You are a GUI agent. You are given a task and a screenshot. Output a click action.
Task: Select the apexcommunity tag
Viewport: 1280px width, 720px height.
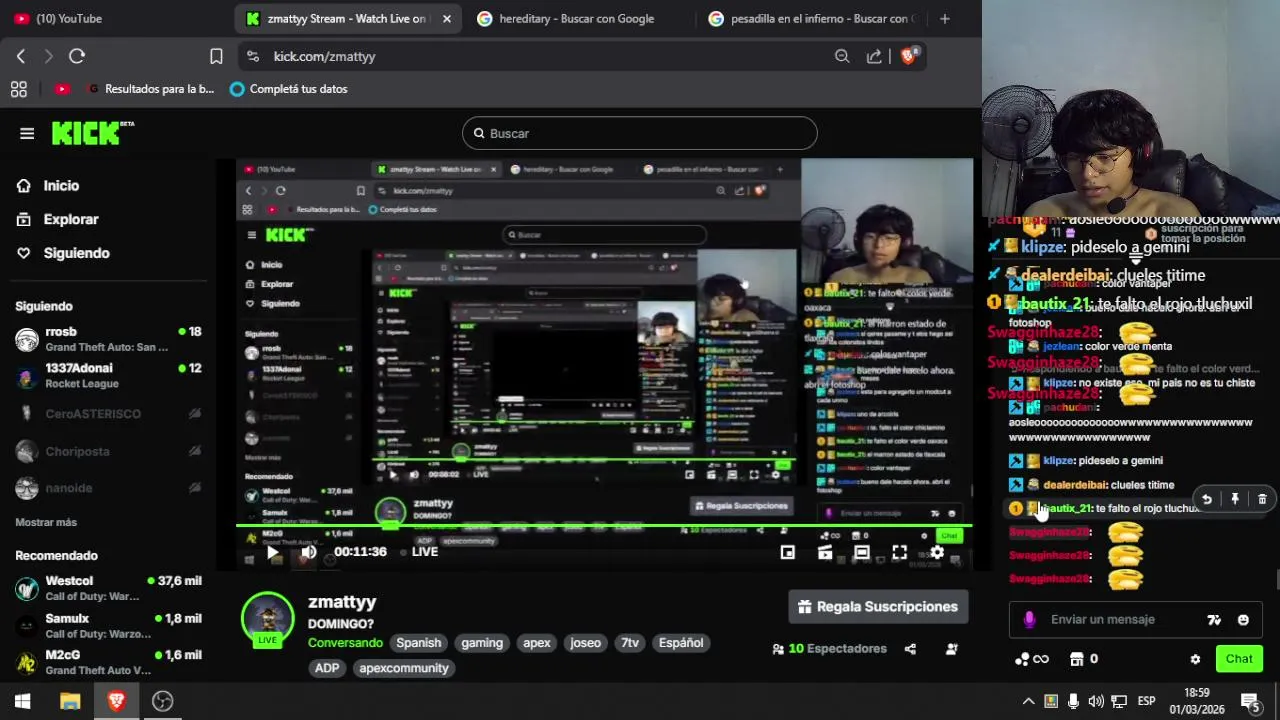(404, 668)
